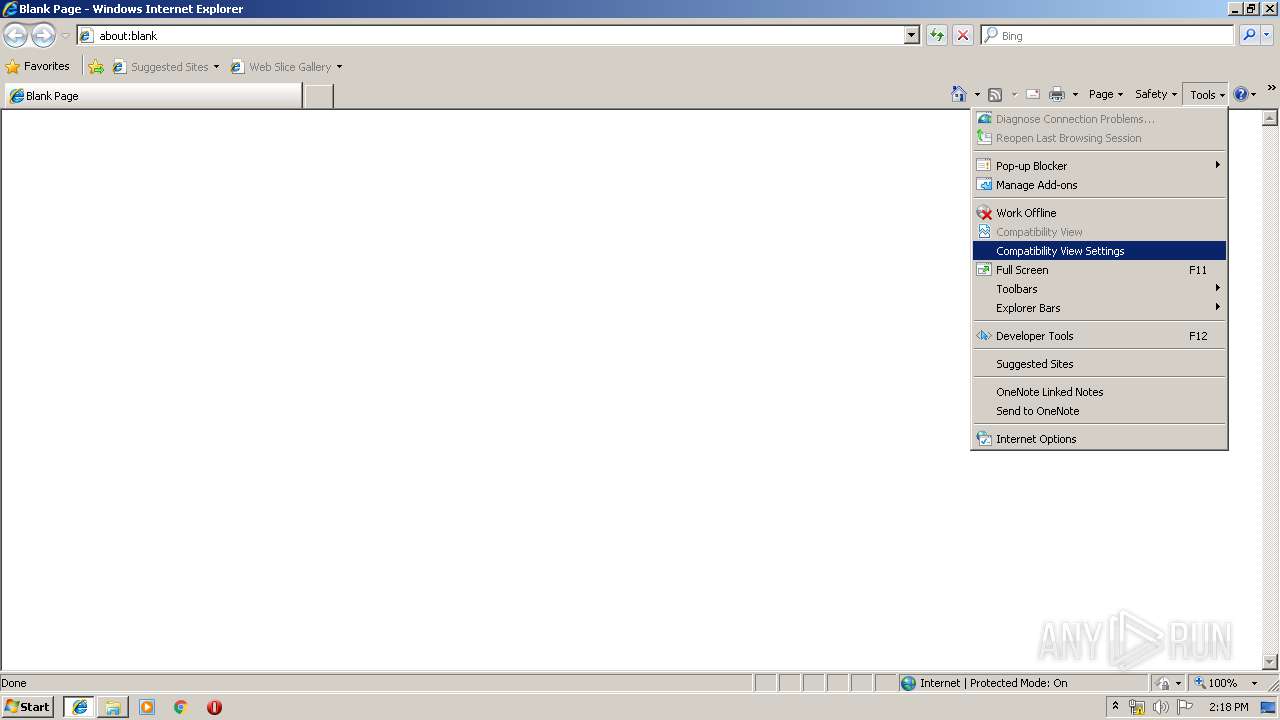The height and width of the screenshot is (720, 1280).
Task: Click the network tray icon
Action: coord(1137,707)
